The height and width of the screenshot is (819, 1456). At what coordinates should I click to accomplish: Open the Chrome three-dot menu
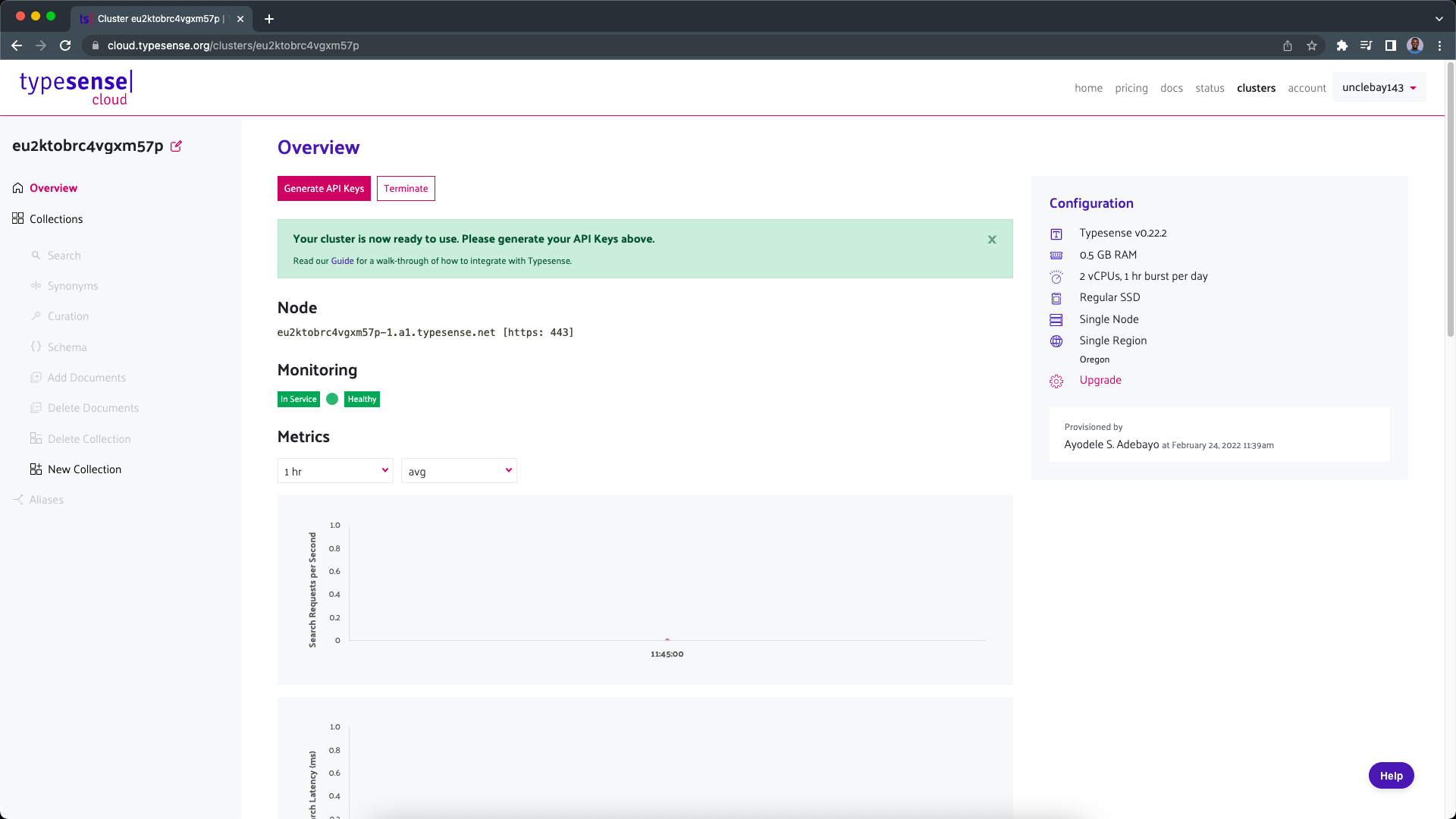pos(1440,45)
